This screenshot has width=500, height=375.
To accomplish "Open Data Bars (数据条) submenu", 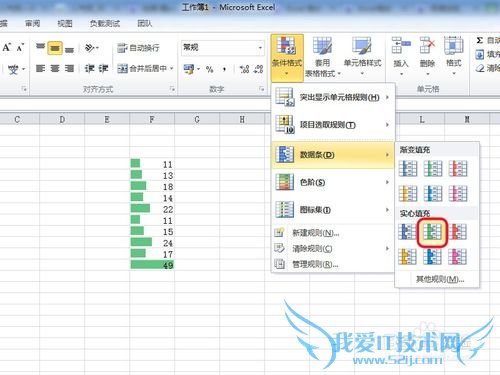I will click(x=333, y=155).
